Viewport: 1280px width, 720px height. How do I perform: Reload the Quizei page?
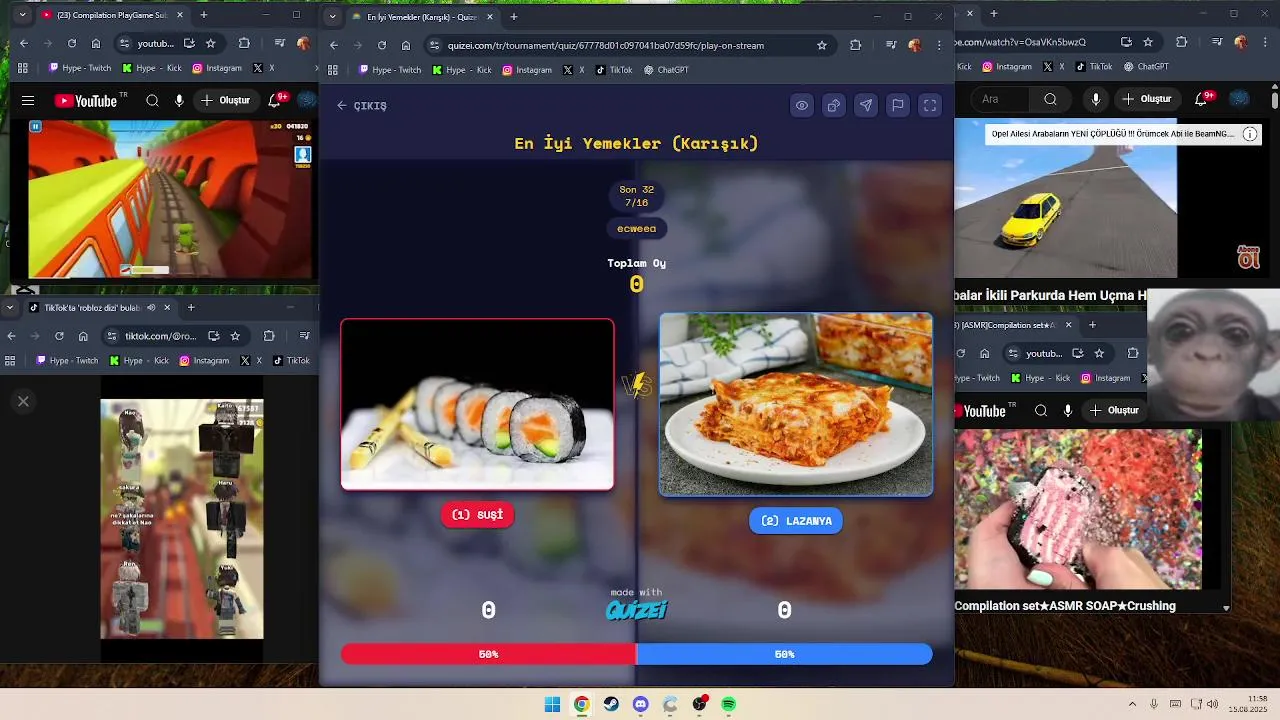pos(382,45)
